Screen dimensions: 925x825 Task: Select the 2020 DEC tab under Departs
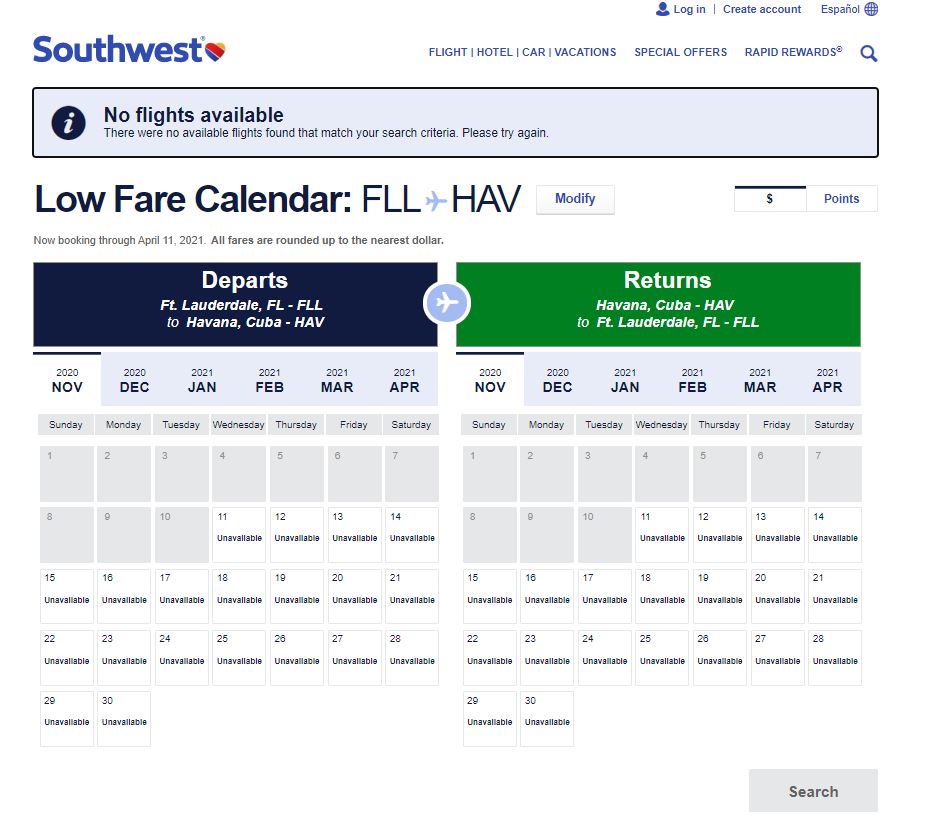tap(135, 380)
